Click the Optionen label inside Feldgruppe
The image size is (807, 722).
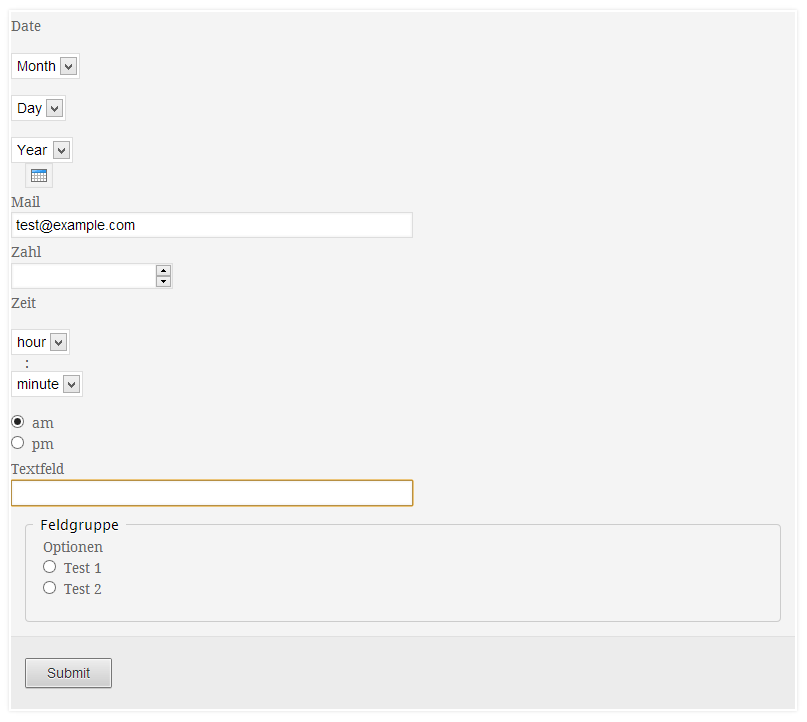[x=72, y=546]
